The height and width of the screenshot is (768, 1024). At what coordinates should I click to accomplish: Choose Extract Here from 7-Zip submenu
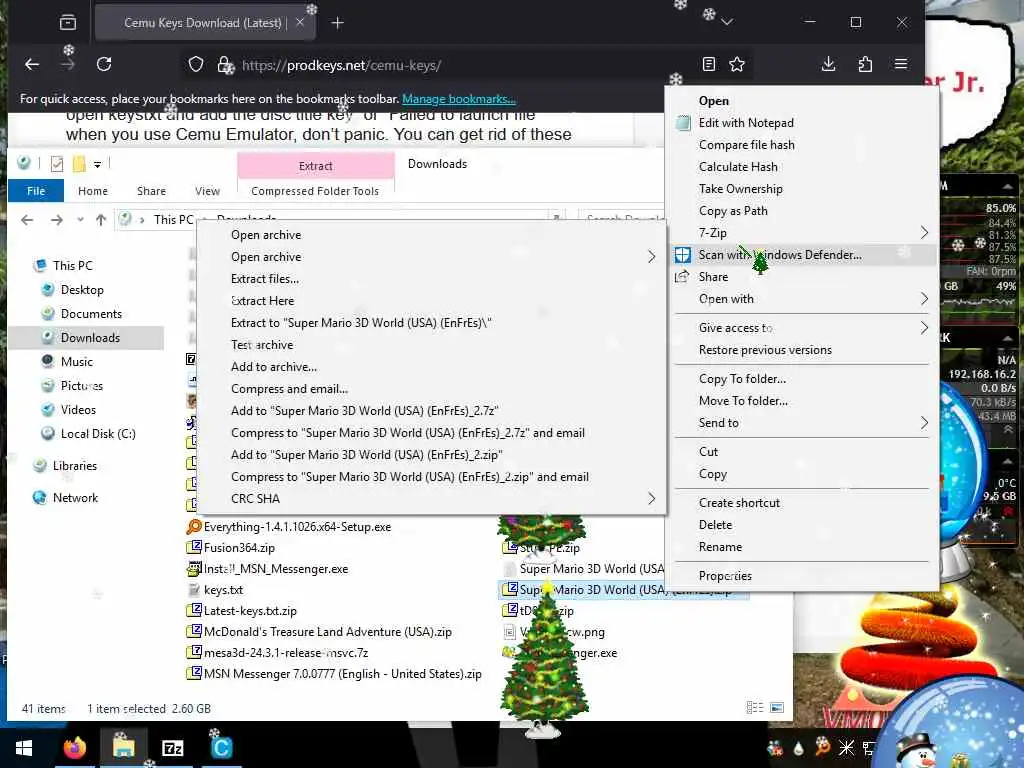click(432, 301)
